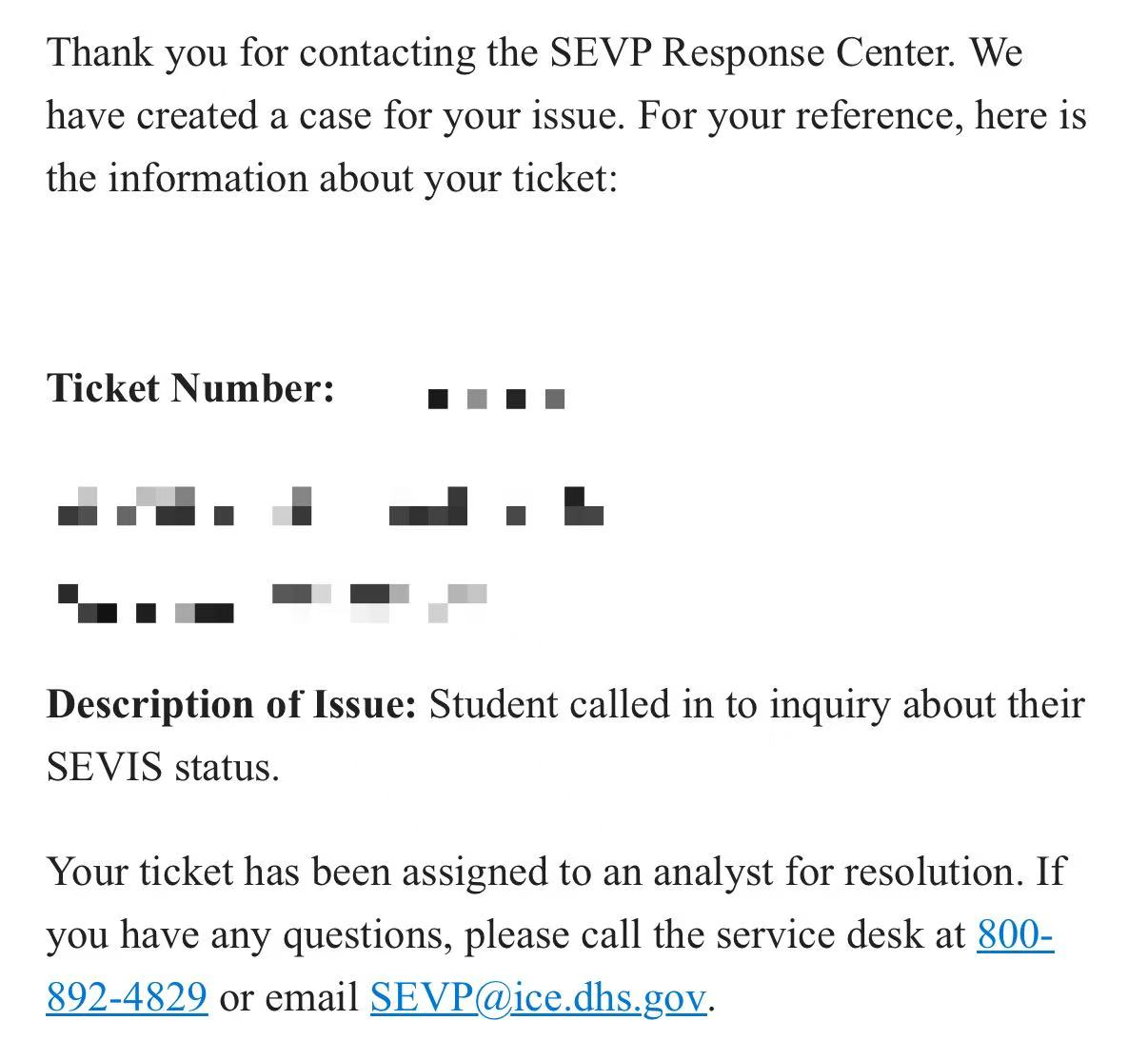Screen dimensions: 1148x1040
Task: Click the words "Thank you" at top
Action: click(x=137, y=52)
